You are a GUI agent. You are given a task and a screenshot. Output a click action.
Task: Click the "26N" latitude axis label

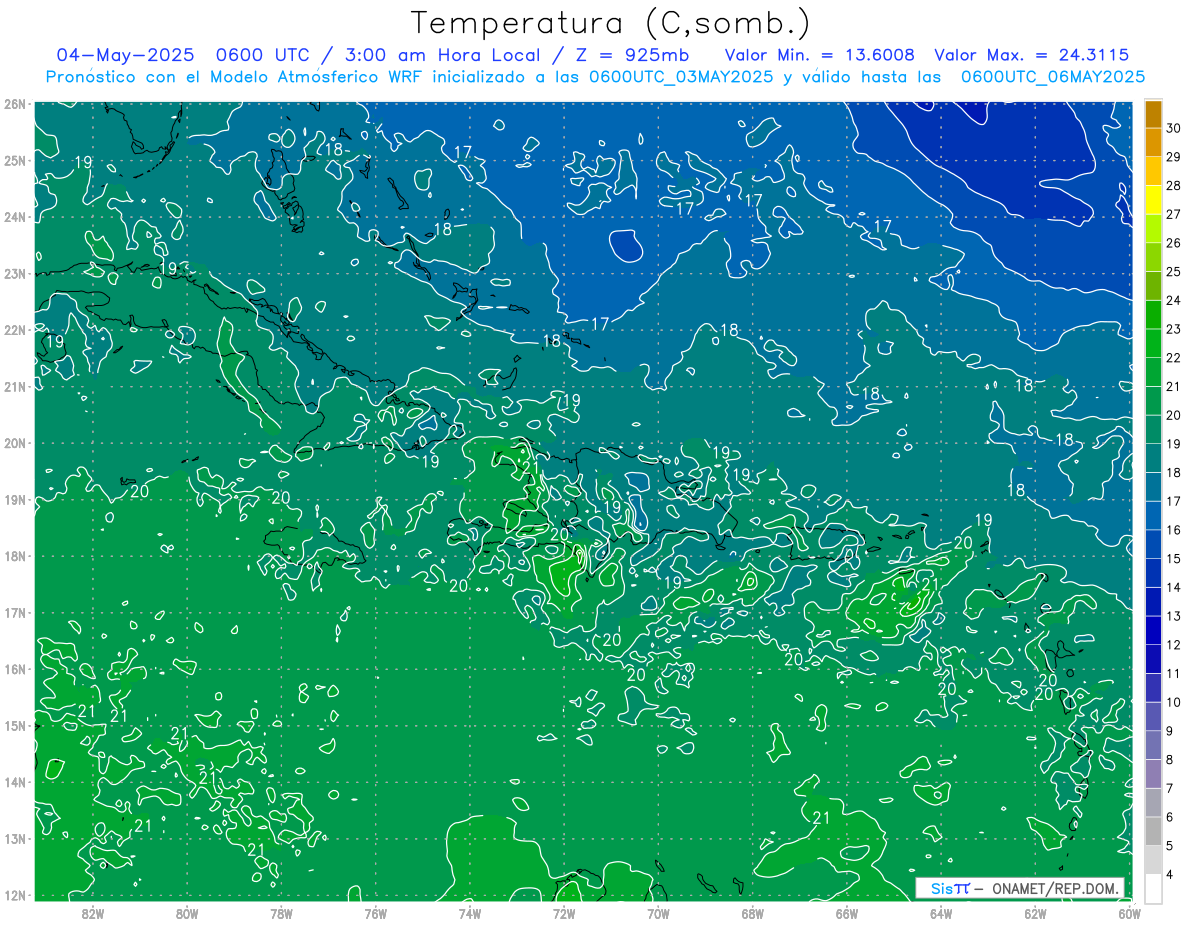(x=14, y=104)
